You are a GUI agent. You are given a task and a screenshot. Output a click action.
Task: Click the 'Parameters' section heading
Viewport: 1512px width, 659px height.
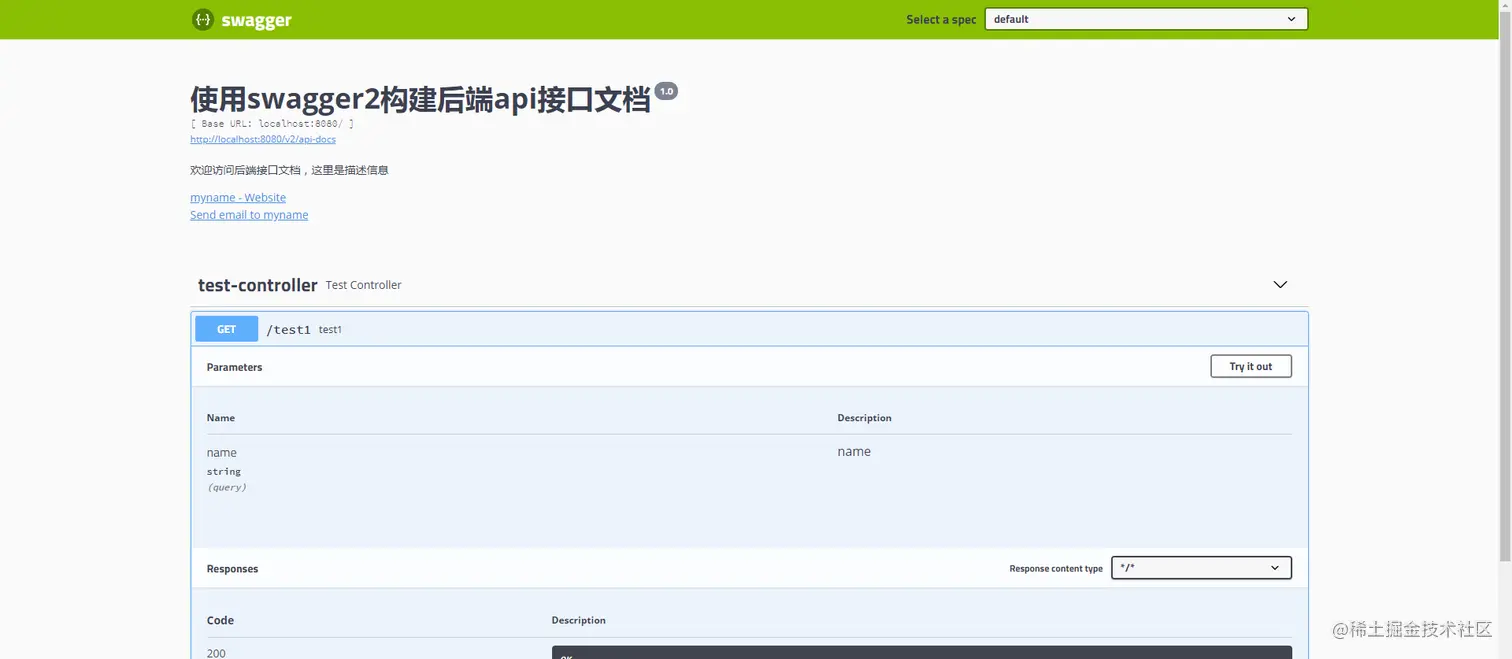(x=234, y=367)
